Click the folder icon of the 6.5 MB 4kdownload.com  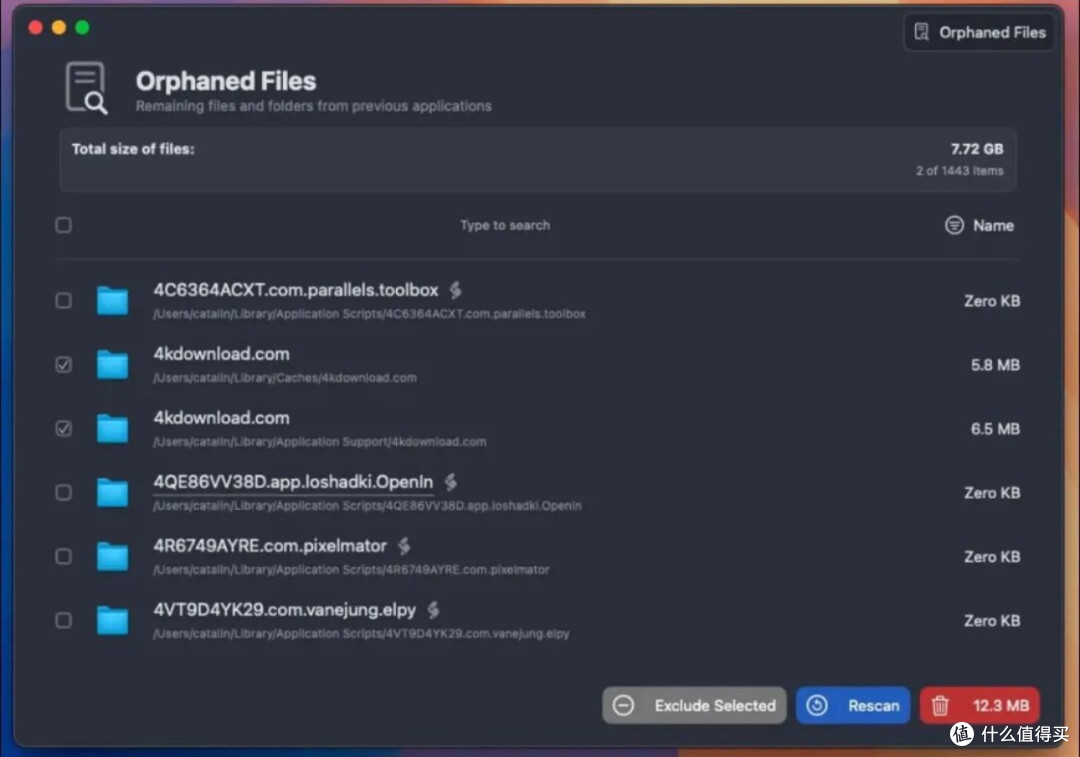pos(112,428)
